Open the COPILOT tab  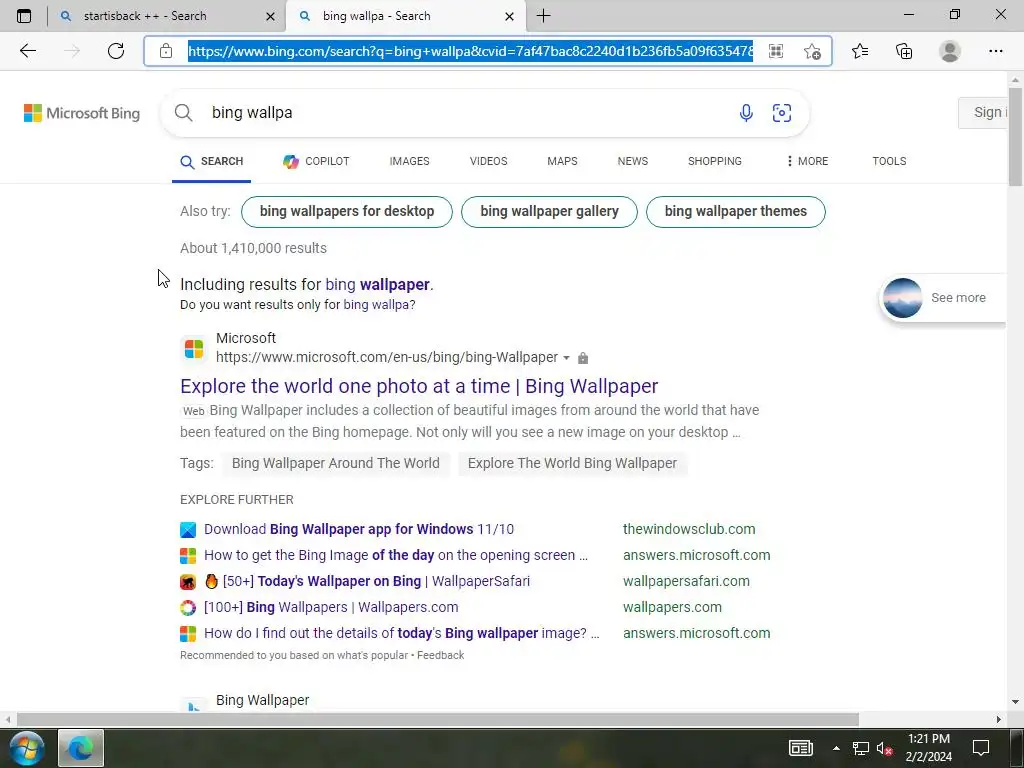click(x=316, y=161)
